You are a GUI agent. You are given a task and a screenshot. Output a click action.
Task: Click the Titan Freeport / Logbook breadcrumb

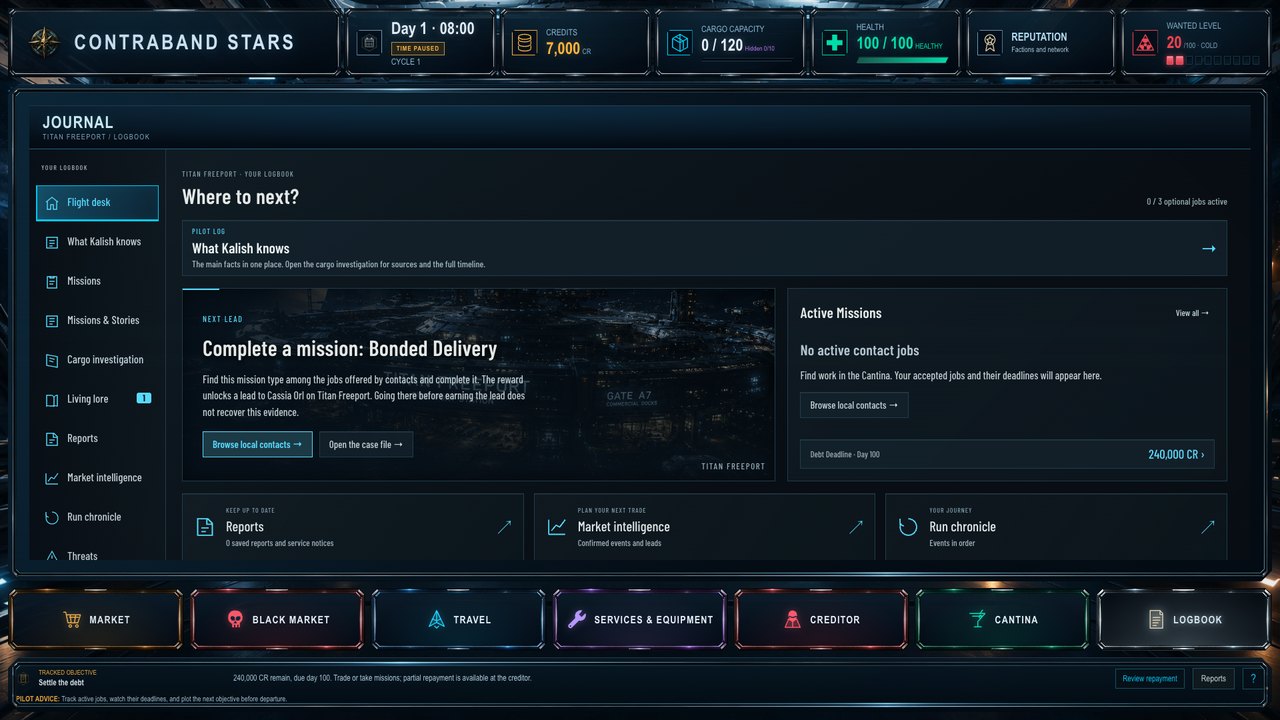96,137
